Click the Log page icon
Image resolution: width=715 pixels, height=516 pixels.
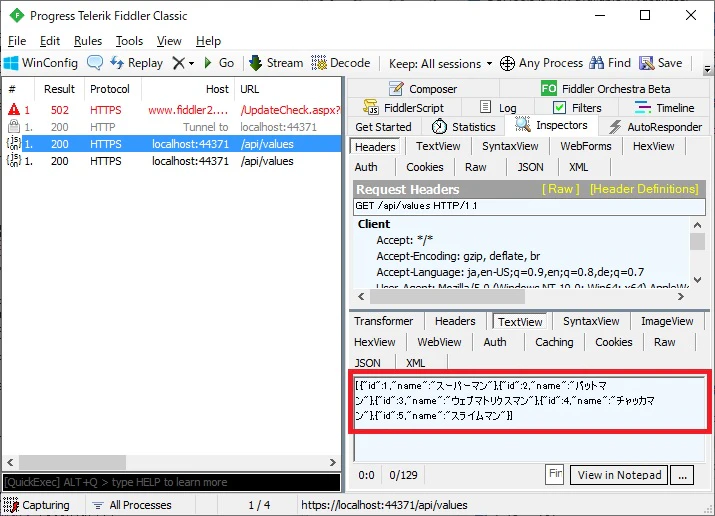pyautogui.click(x=486, y=107)
